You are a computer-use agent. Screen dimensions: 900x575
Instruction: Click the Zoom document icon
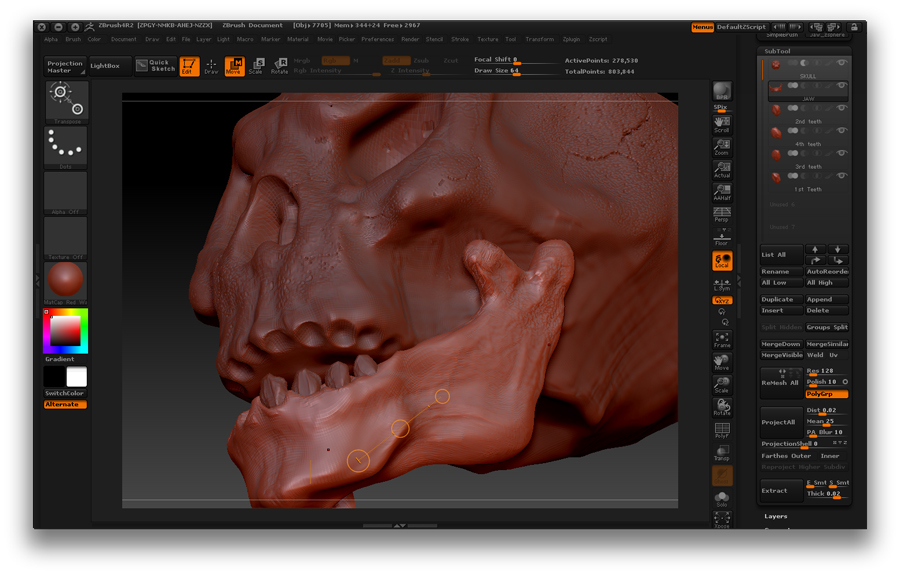(x=722, y=147)
